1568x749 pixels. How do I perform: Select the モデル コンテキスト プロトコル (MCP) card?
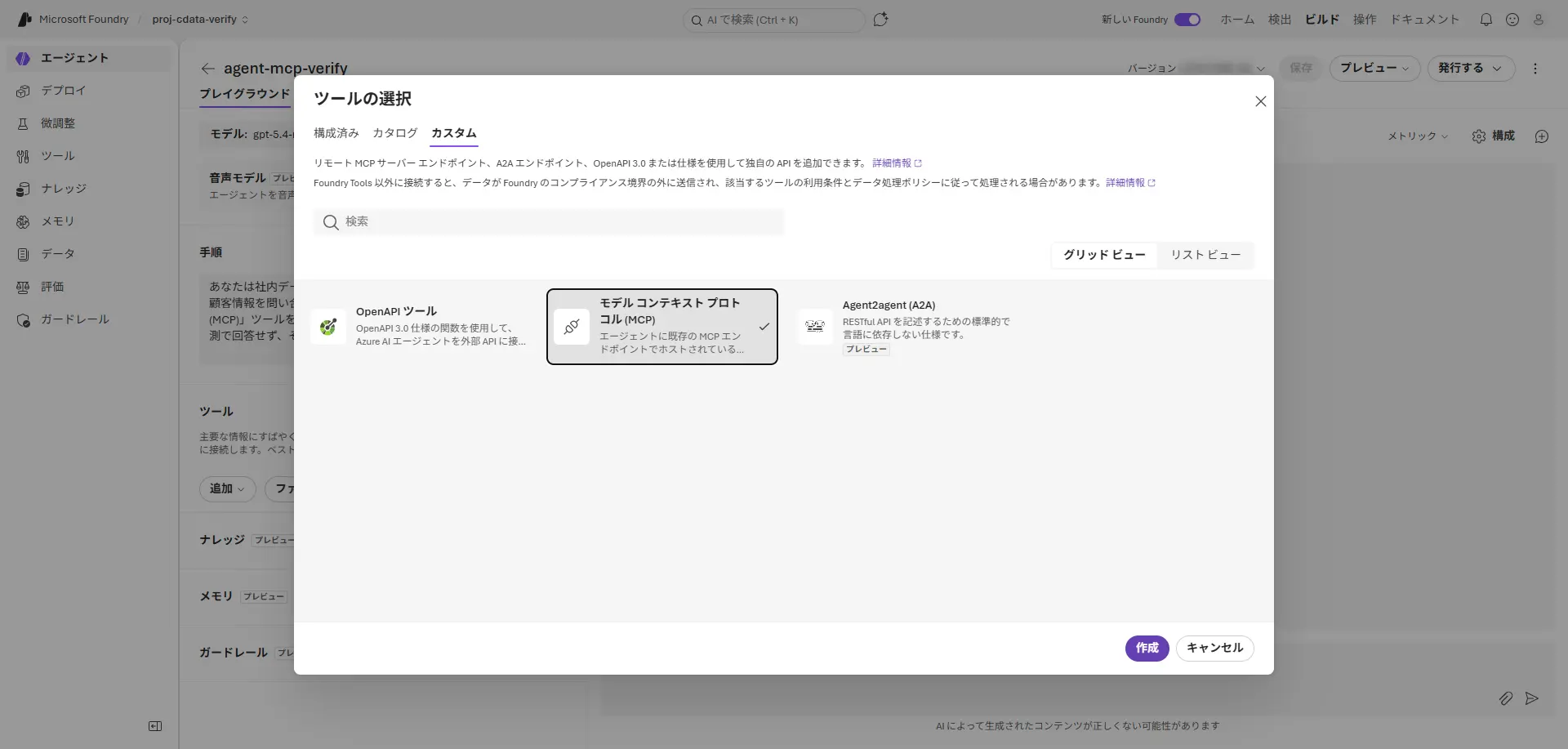[662, 327]
